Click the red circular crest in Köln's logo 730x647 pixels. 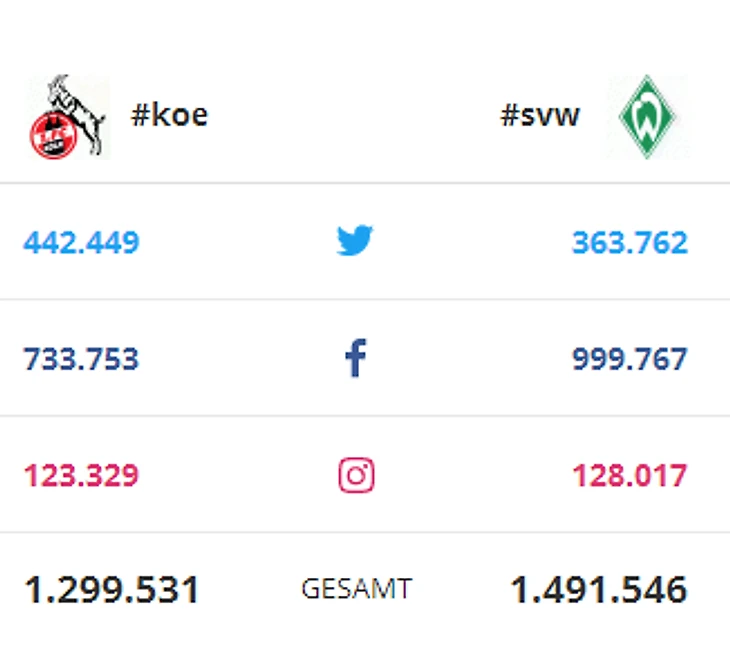coord(48,137)
